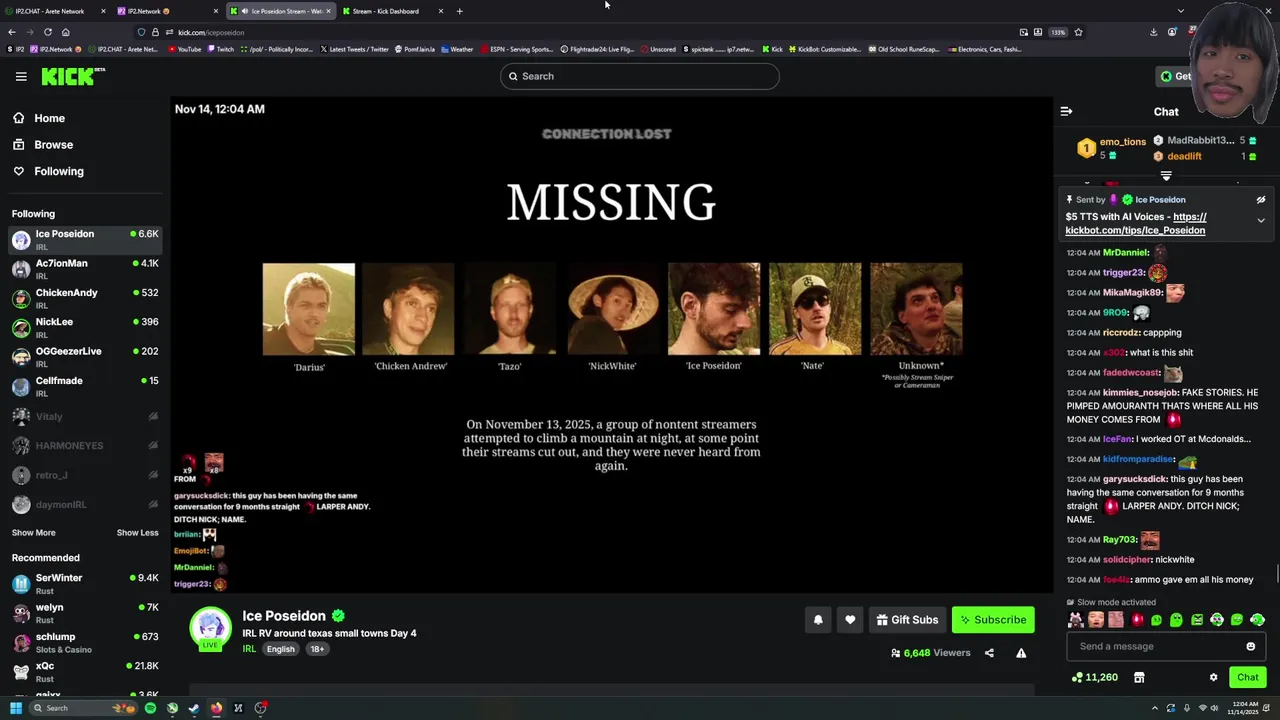The image size is (1280, 720).
Task: Reload the page
Action: pos(47,32)
